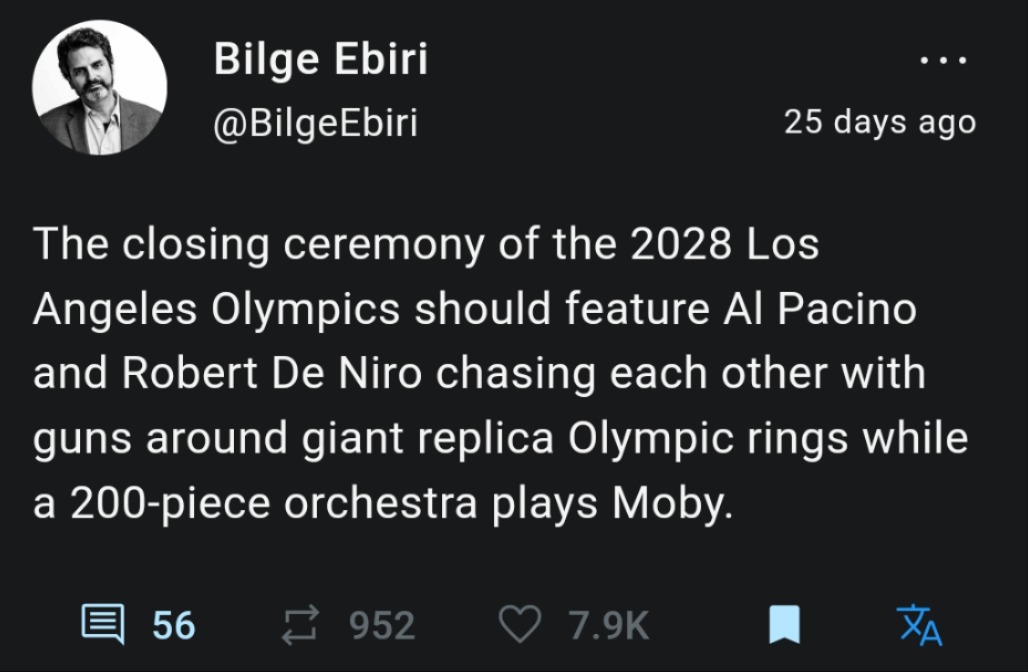Translate the post with the translate icon
This screenshot has width=1028, height=672.
click(921, 625)
